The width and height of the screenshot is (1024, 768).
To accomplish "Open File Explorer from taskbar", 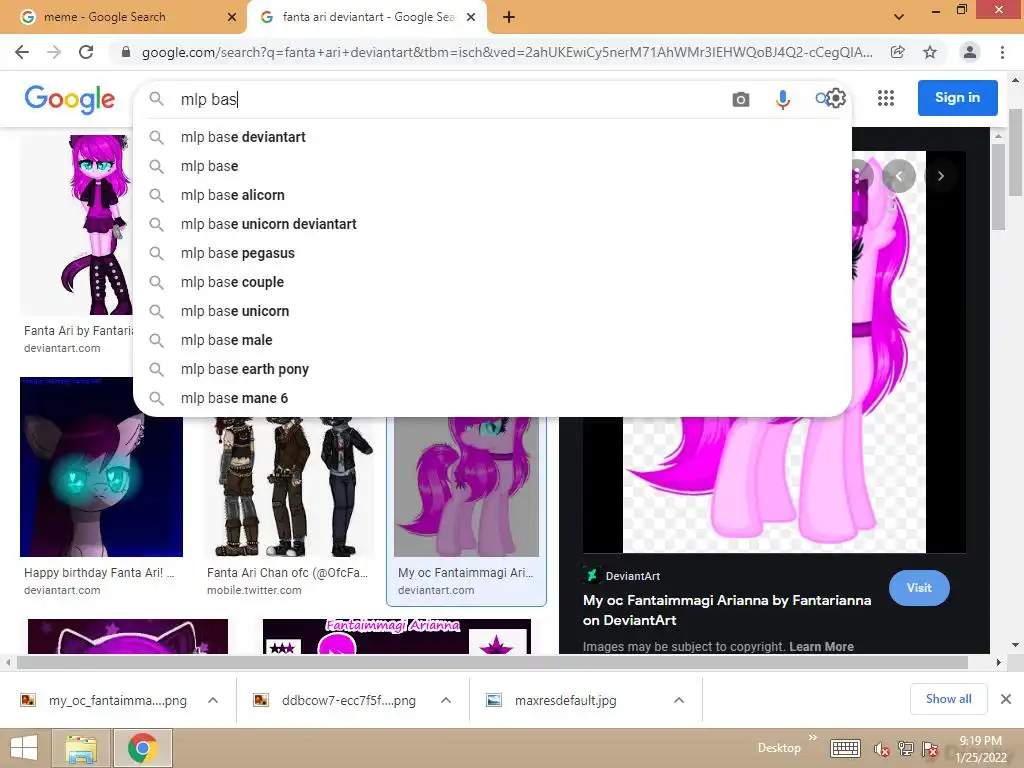I will [x=82, y=748].
